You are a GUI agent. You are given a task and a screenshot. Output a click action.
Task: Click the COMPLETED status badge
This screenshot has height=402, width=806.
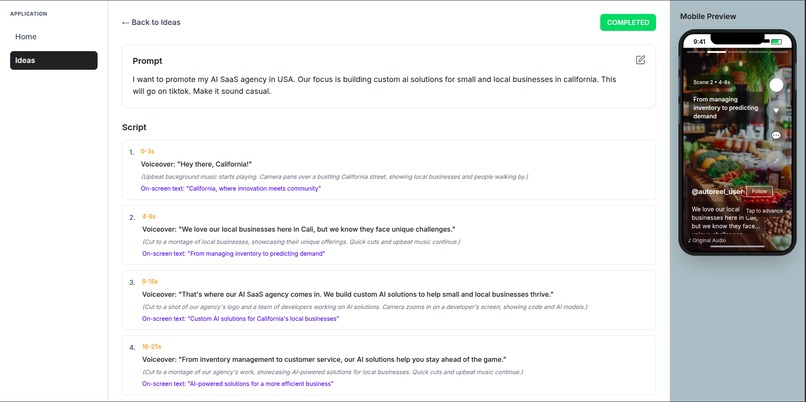click(x=628, y=23)
